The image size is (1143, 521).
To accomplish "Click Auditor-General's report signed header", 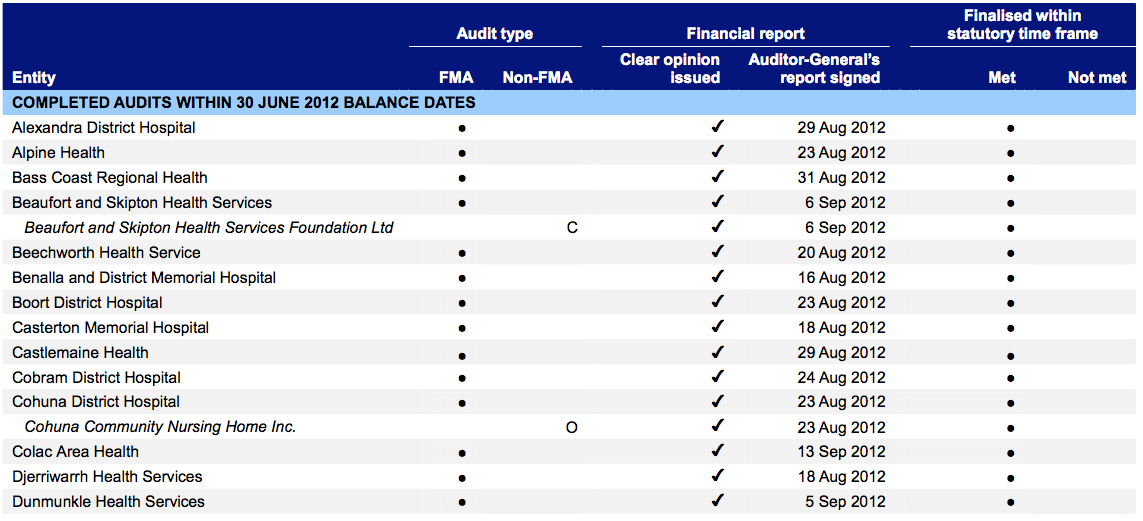I will (x=814, y=68).
